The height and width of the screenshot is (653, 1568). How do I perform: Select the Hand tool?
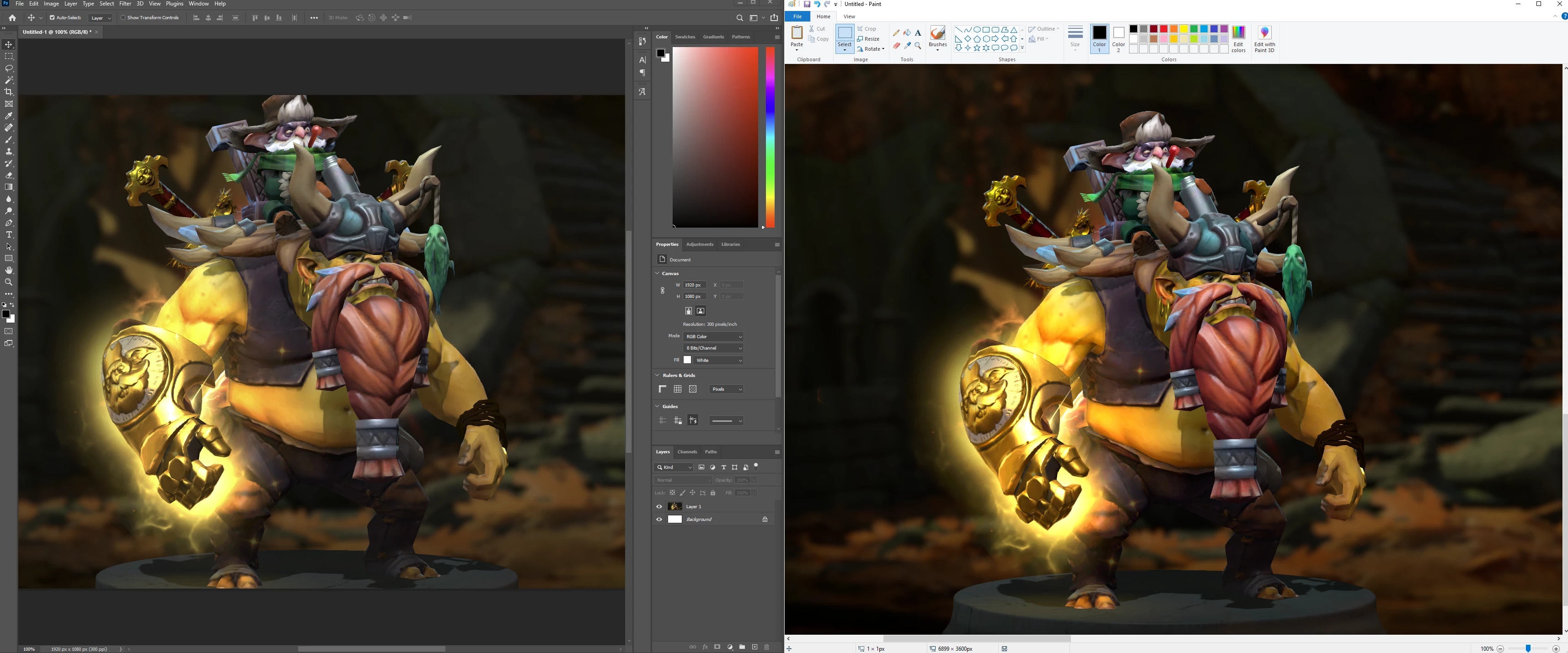coord(9,270)
